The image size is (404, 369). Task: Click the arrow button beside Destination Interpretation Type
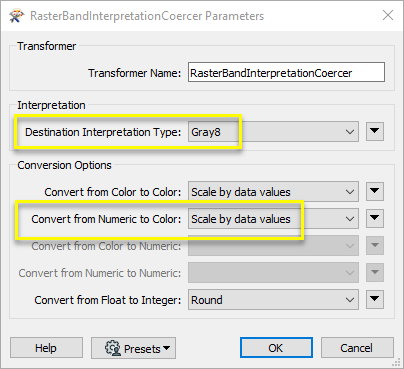[x=375, y=131]
